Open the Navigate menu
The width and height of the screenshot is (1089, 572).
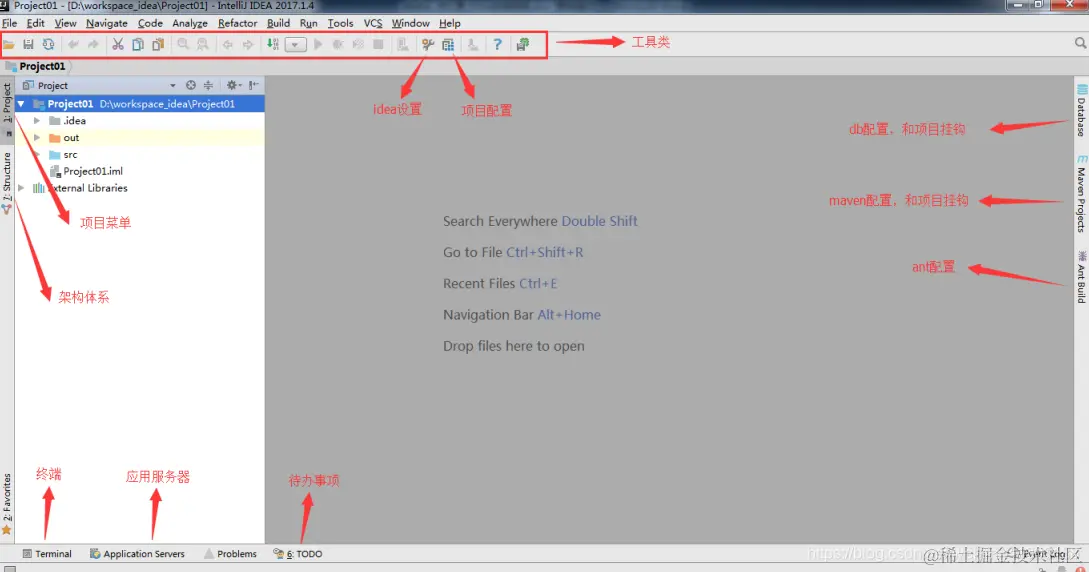coord(106,23)
